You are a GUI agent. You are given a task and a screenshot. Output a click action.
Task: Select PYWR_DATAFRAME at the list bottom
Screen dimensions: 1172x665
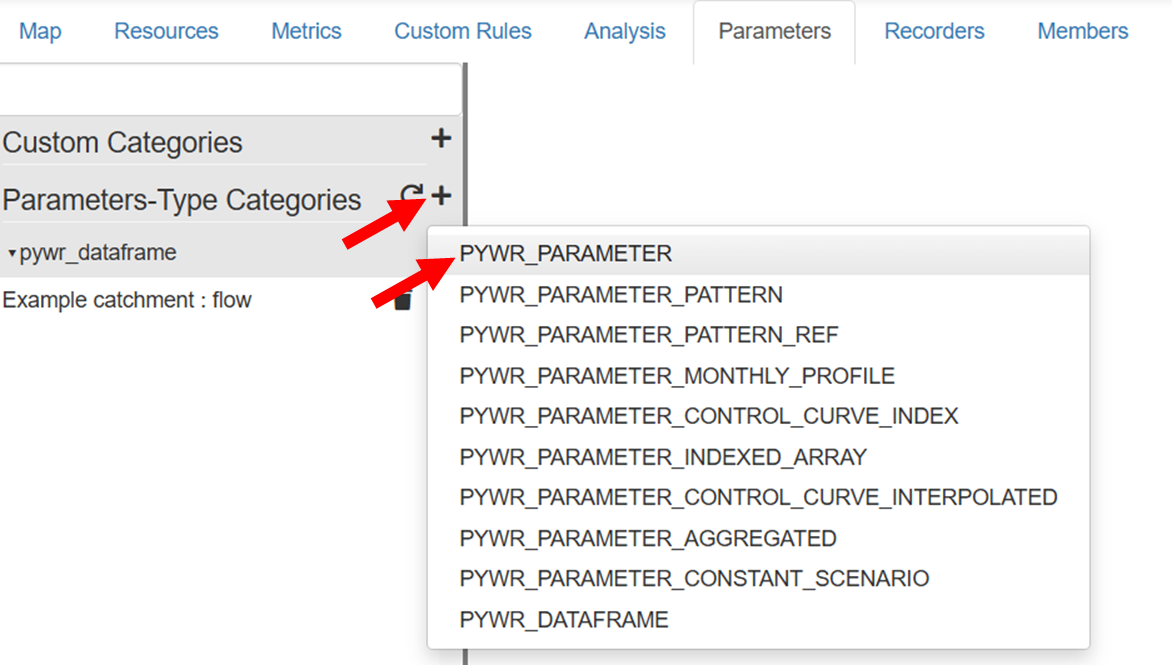point(564,620)
